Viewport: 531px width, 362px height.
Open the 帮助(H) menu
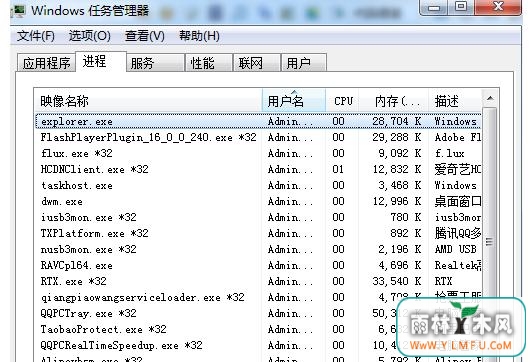pos(199,36)
